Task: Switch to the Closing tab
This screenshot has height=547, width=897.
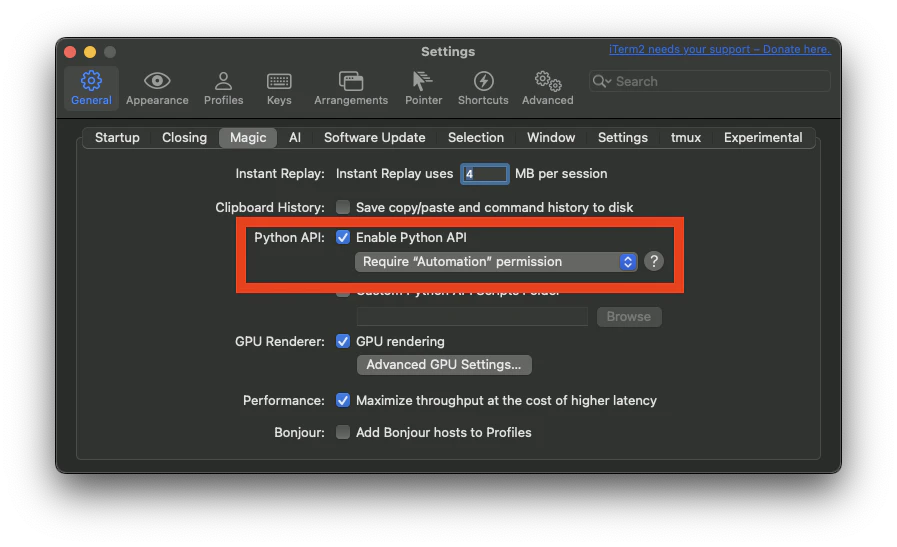Action: (184, 138)
